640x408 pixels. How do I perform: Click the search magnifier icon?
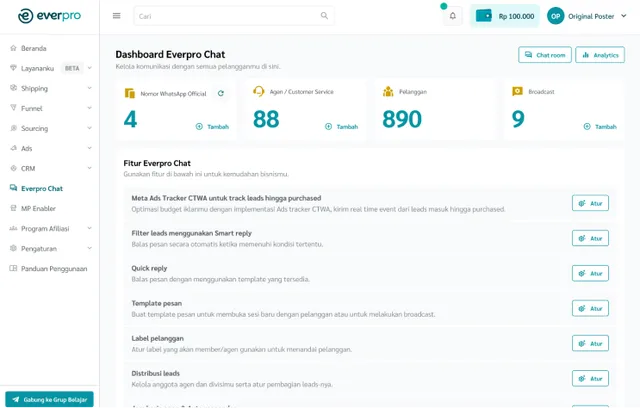[324, 16]
